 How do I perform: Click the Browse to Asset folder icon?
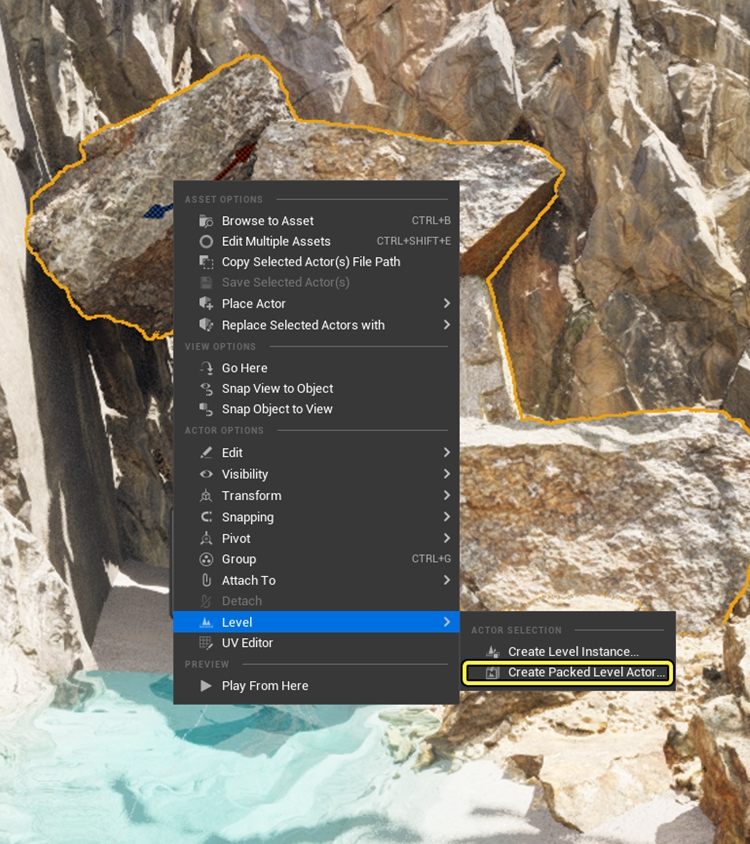click(206, 221)
